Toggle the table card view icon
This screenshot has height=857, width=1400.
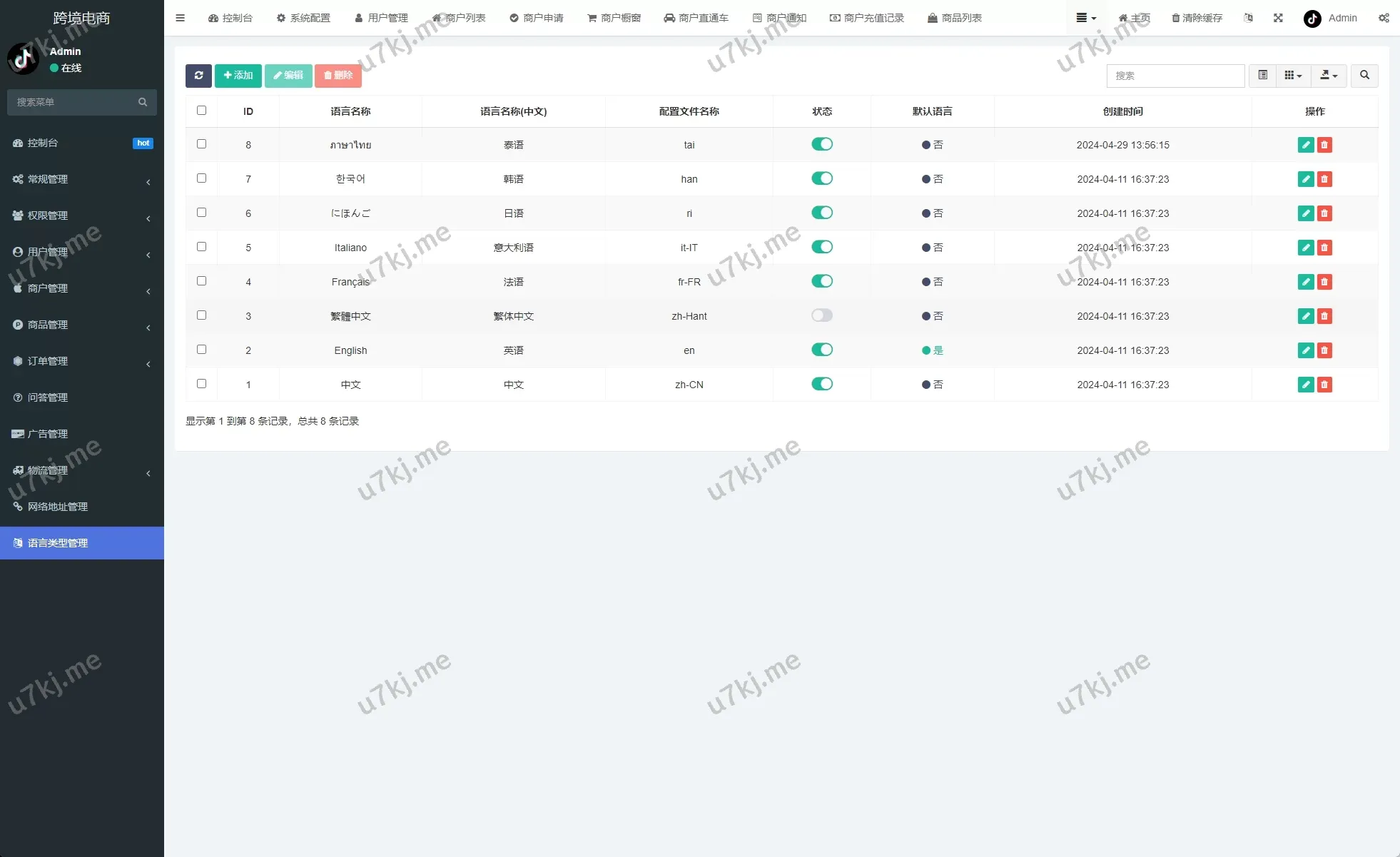(1262, 76)
